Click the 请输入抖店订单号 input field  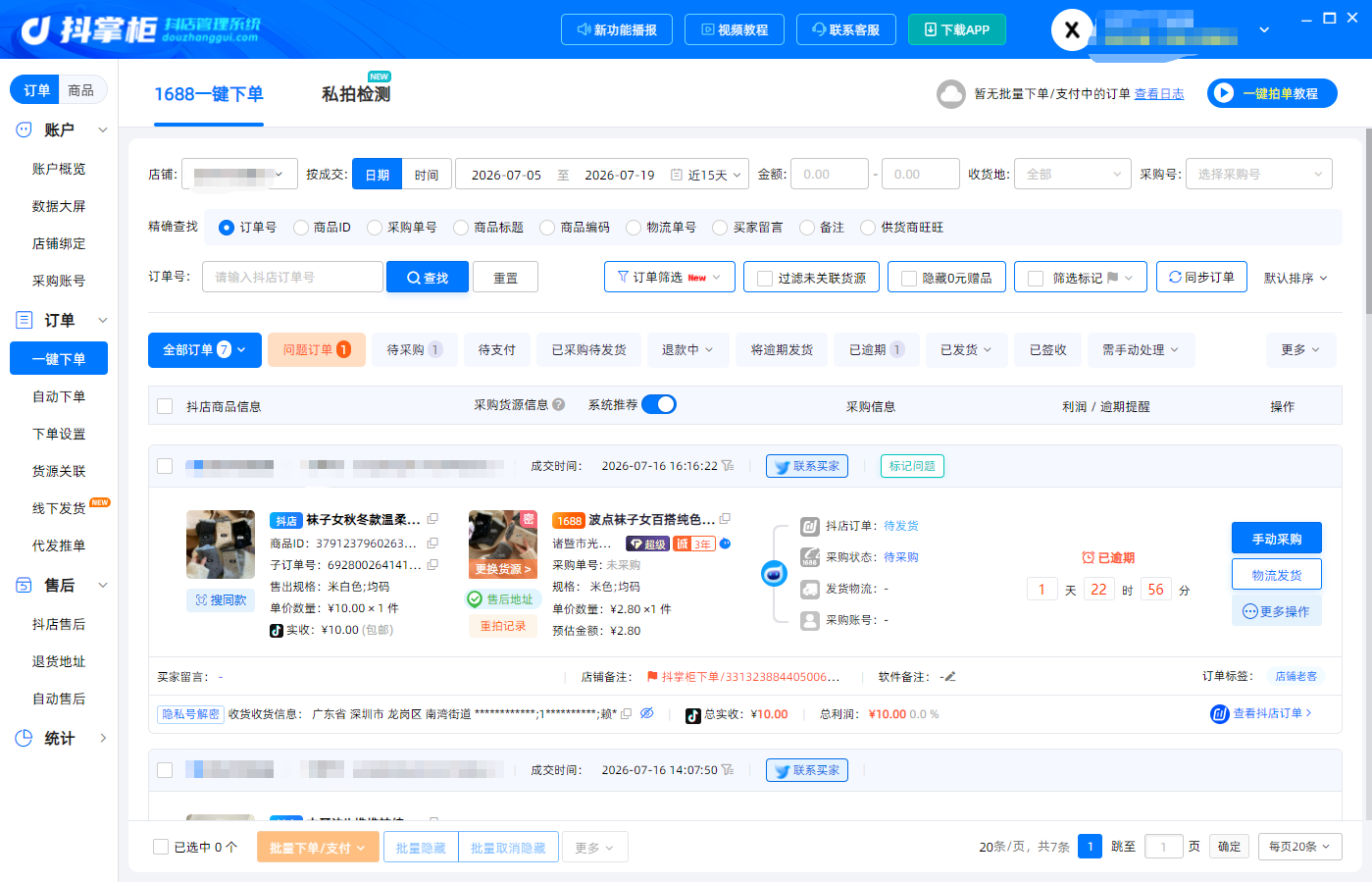[x=292, y=277]
